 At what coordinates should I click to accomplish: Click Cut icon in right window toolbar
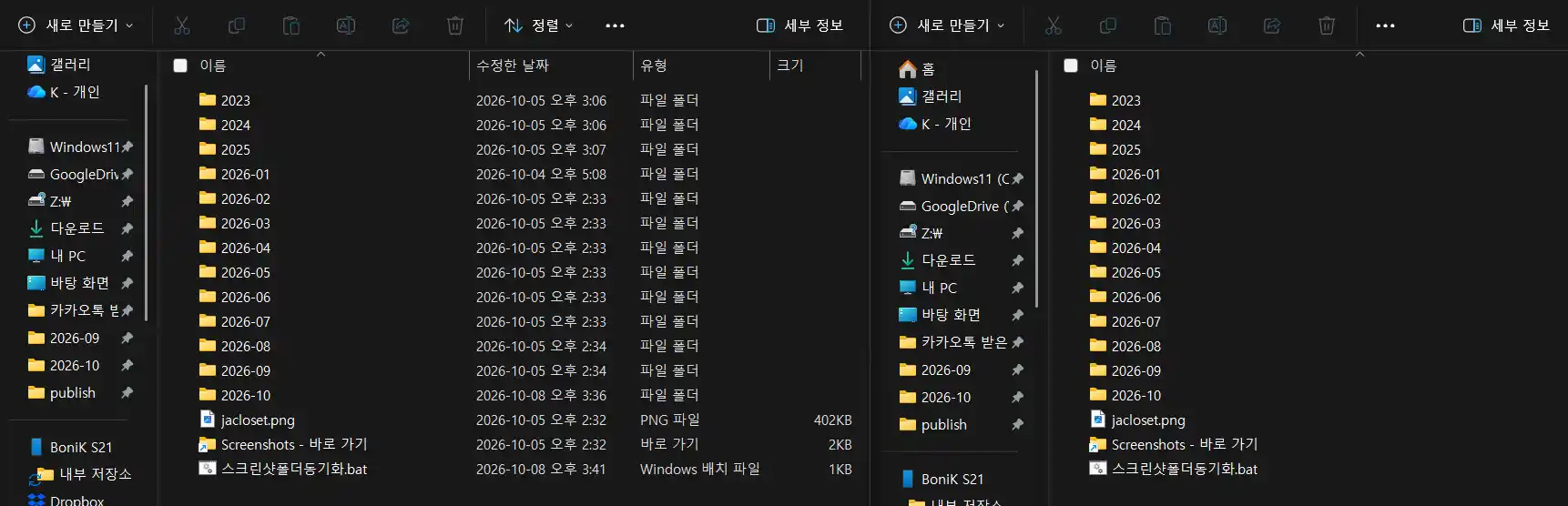(1054, 25)
